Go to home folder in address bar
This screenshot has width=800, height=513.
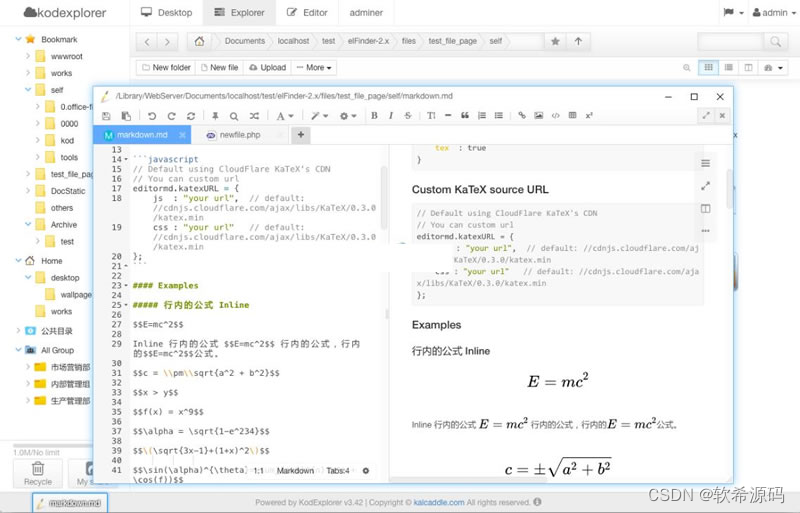(199, 41)
